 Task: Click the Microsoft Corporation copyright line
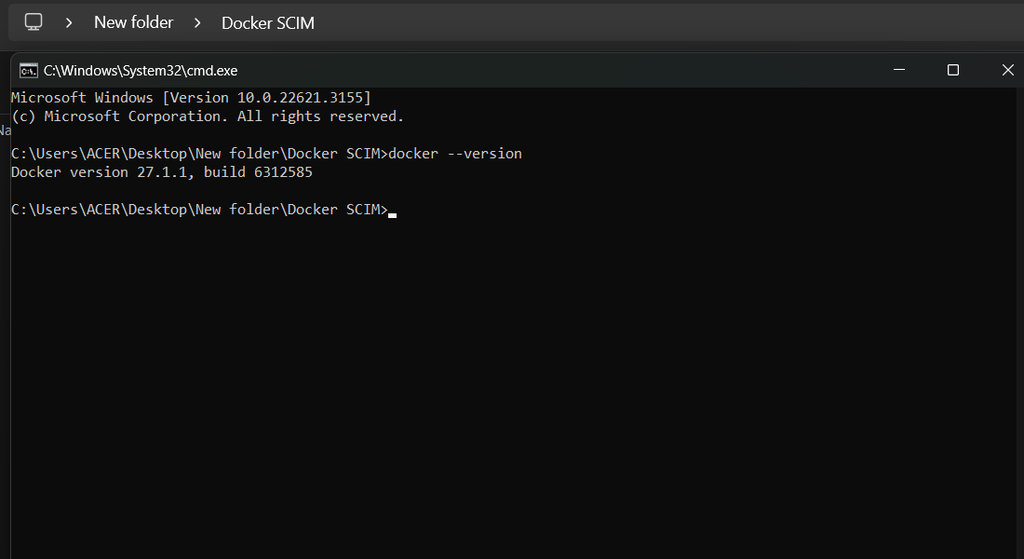point(207,116)
